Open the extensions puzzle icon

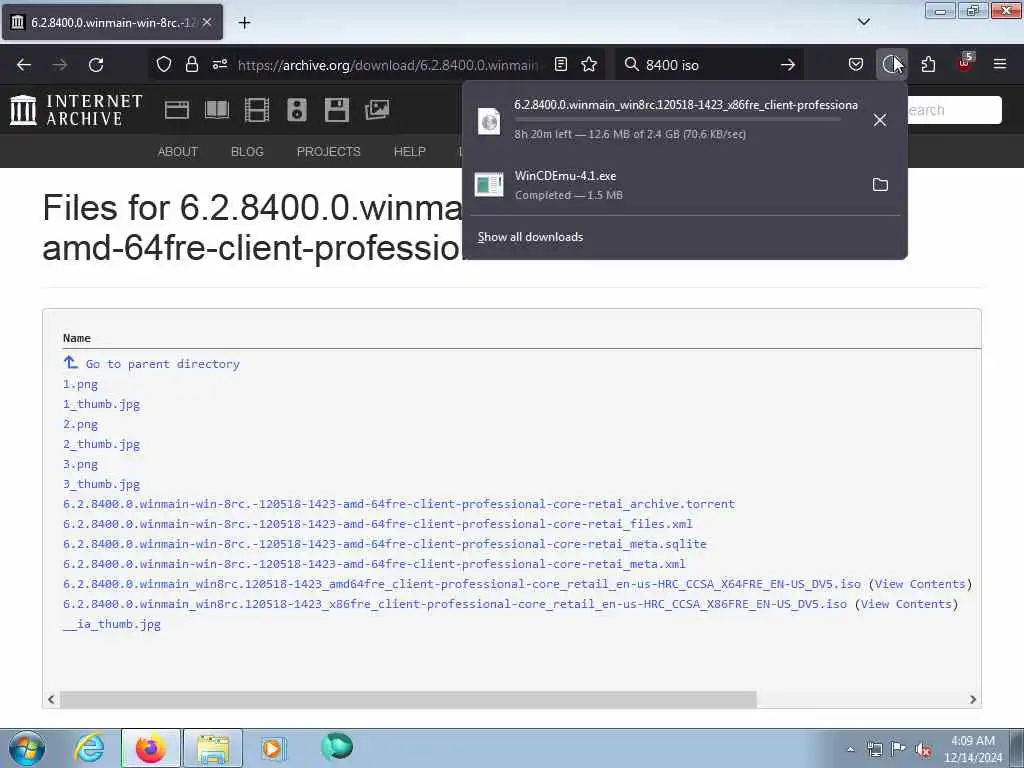928,64
